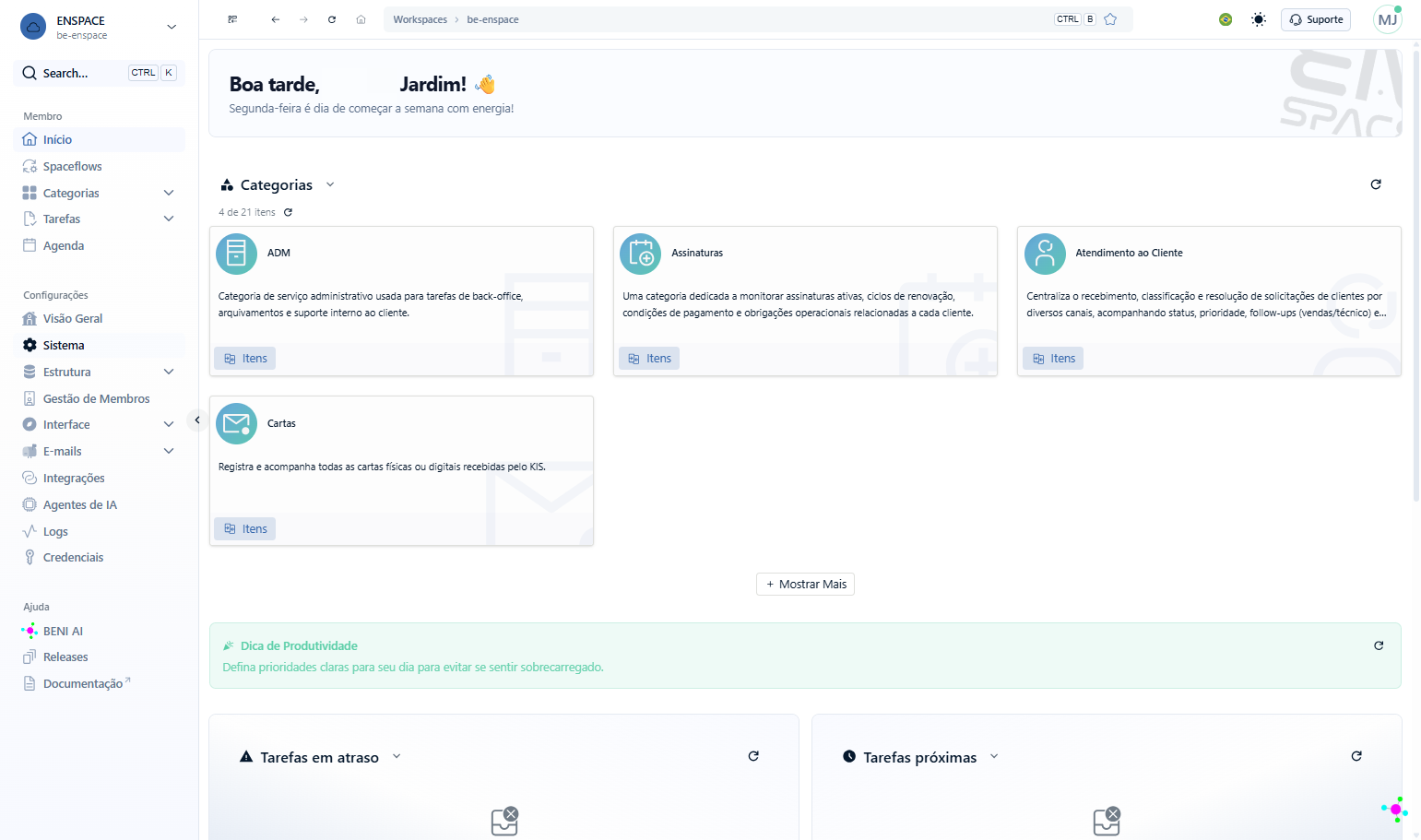The image size is (1421, 840).
Task: Open the Cartas envelope icon
Action: tap(236, 424)
